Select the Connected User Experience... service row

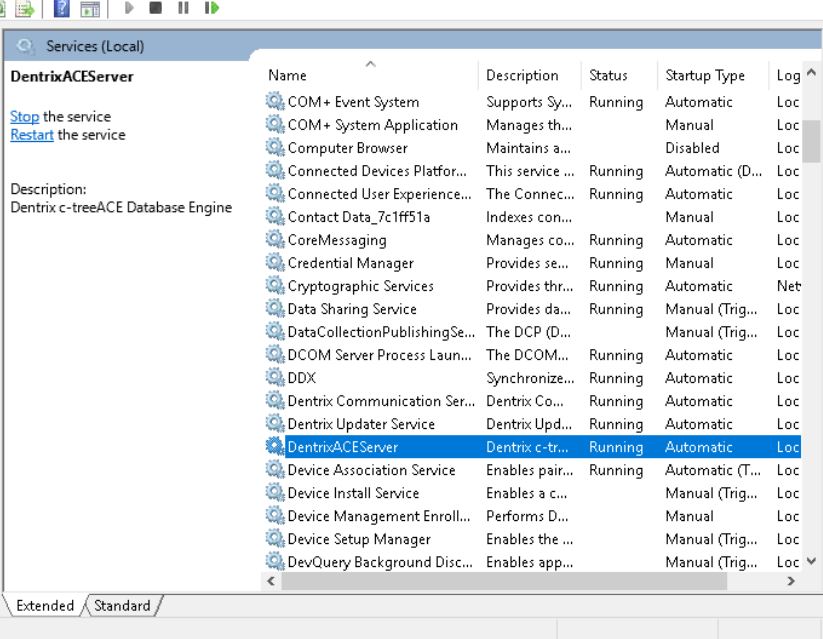click(x=533, y=194)
